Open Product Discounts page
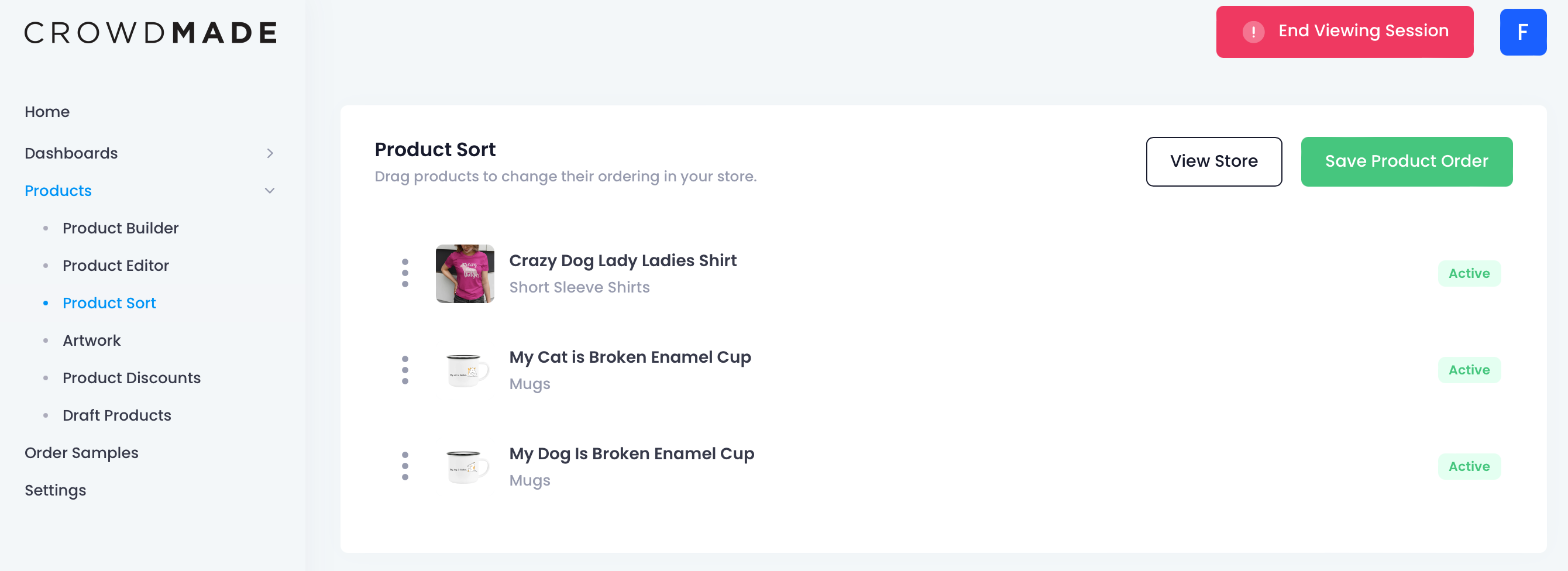The image size is (1568, 571). (132, 378)
